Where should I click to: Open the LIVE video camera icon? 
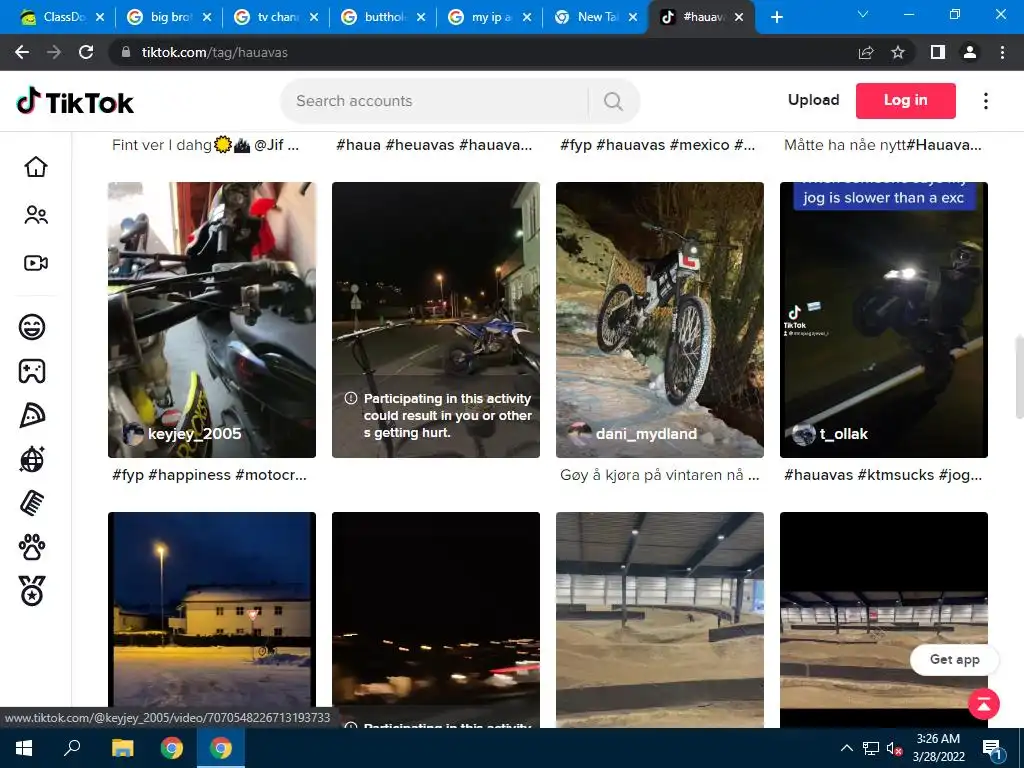point(36,263)
